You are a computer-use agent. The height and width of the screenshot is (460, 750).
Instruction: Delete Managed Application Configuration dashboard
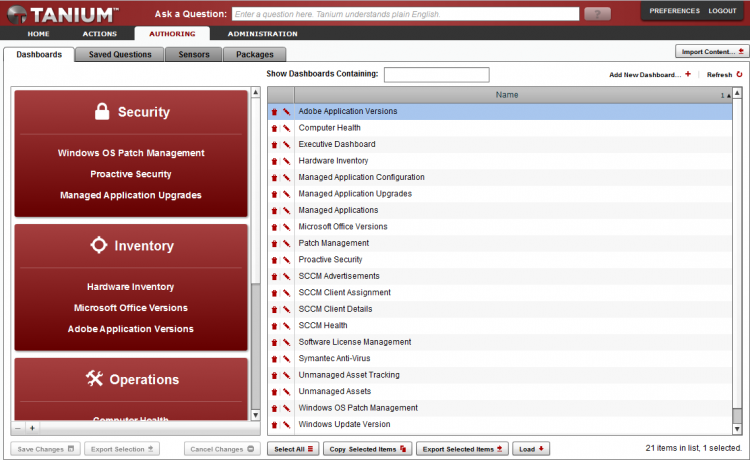[275, 177]
